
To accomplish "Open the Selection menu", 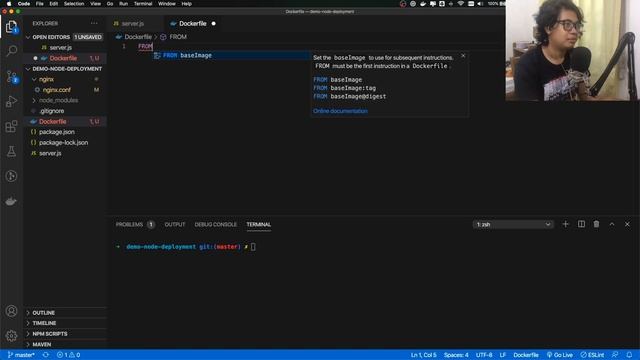I will pos(74,4).
